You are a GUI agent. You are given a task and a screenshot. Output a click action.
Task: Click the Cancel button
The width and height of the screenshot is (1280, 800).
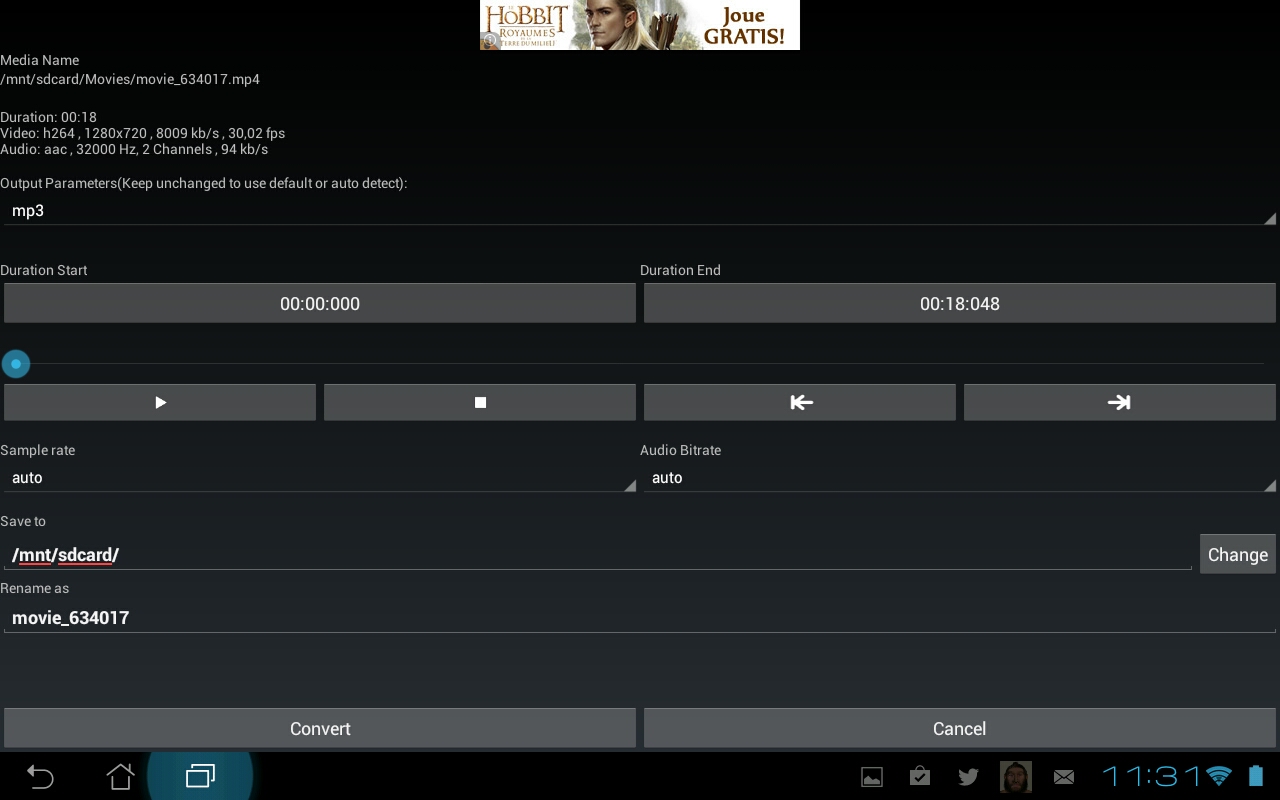(x=959, y=728)
